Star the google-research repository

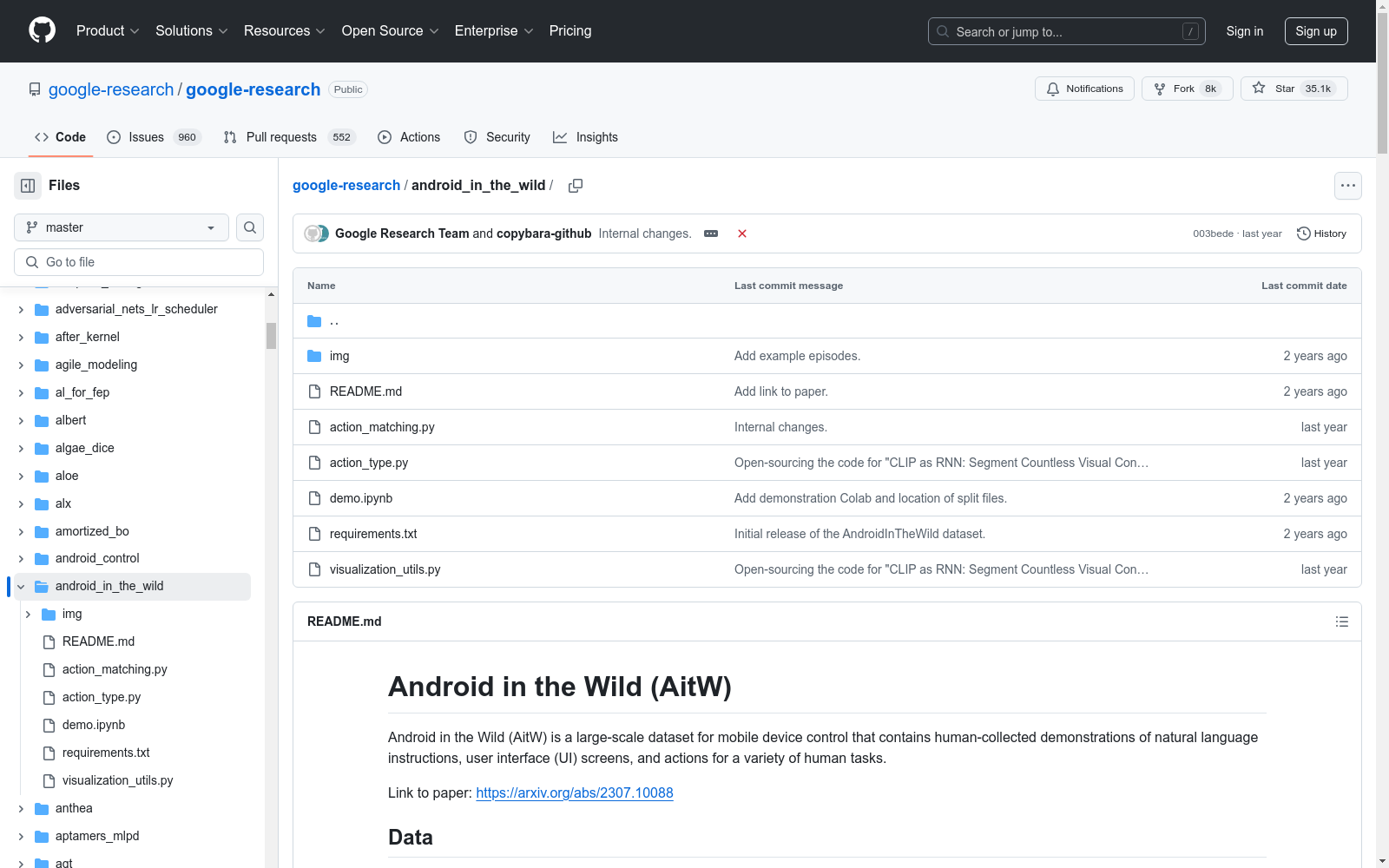point(1294,89)
